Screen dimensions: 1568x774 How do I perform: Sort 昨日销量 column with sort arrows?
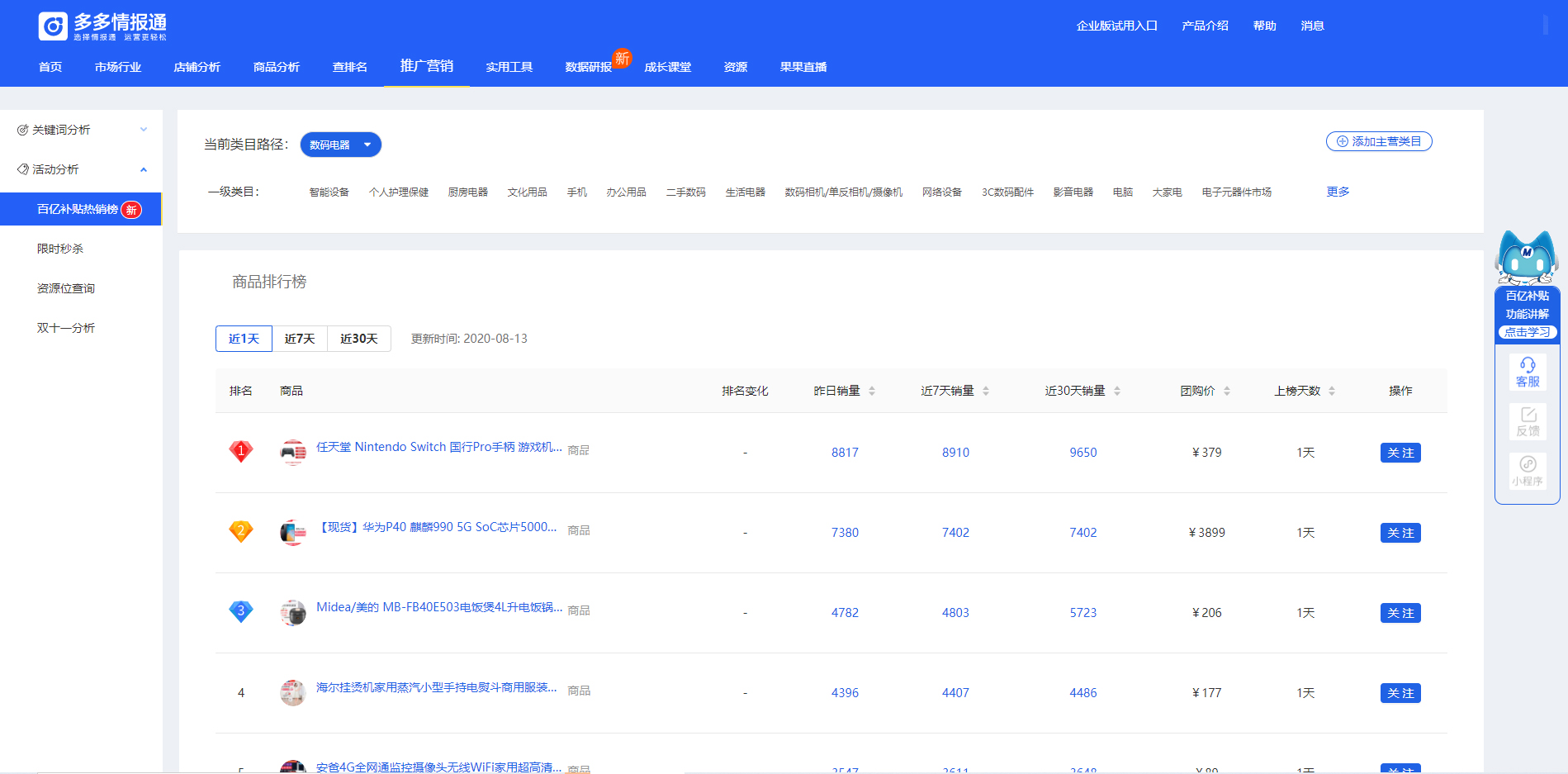tap(872, 391)
